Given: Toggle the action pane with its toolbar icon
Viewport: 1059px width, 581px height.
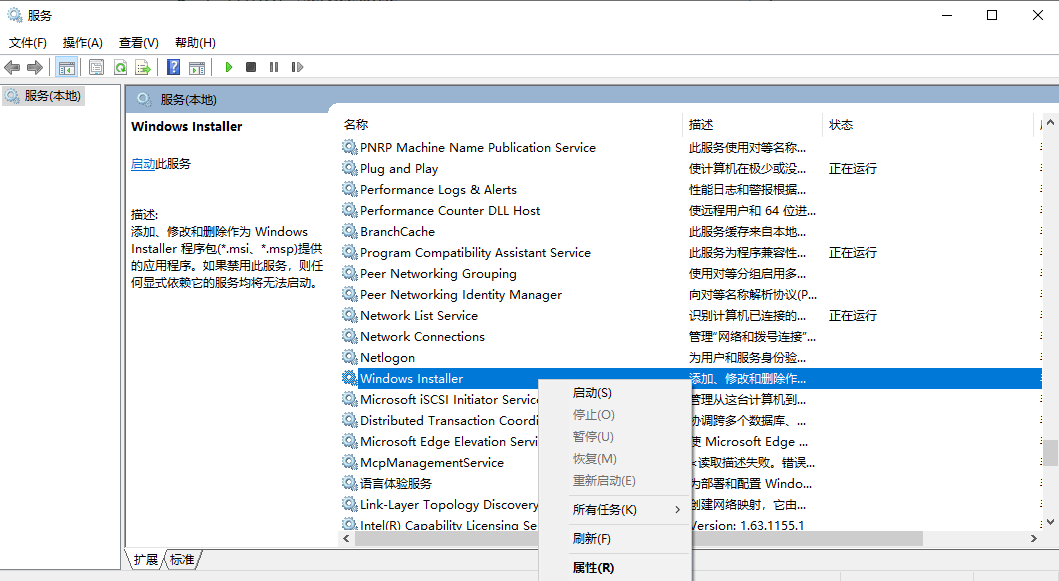Looking at the screenshot, I should 197,67.
